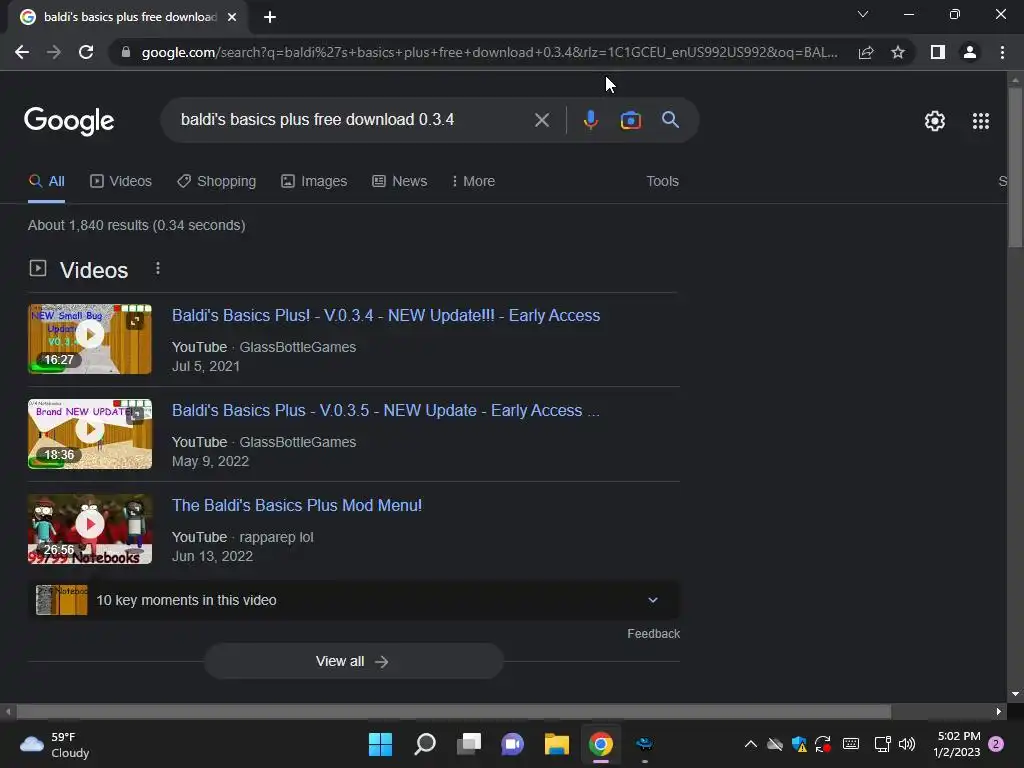
Task: Play the 16:27 video thumbnail
Action: pos(90,339)
